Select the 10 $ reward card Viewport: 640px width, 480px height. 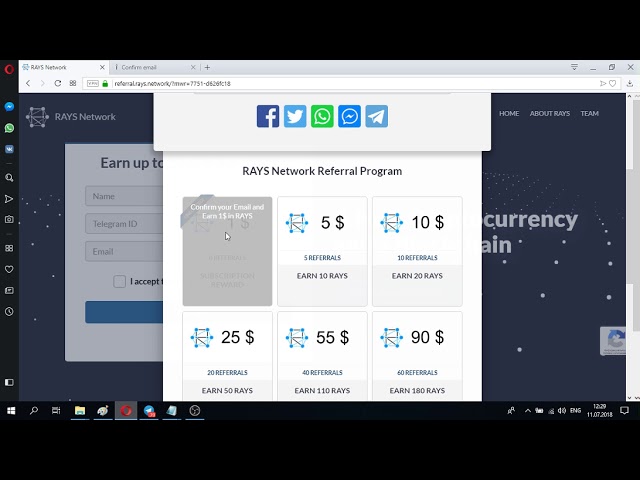[x=417, y=251]
